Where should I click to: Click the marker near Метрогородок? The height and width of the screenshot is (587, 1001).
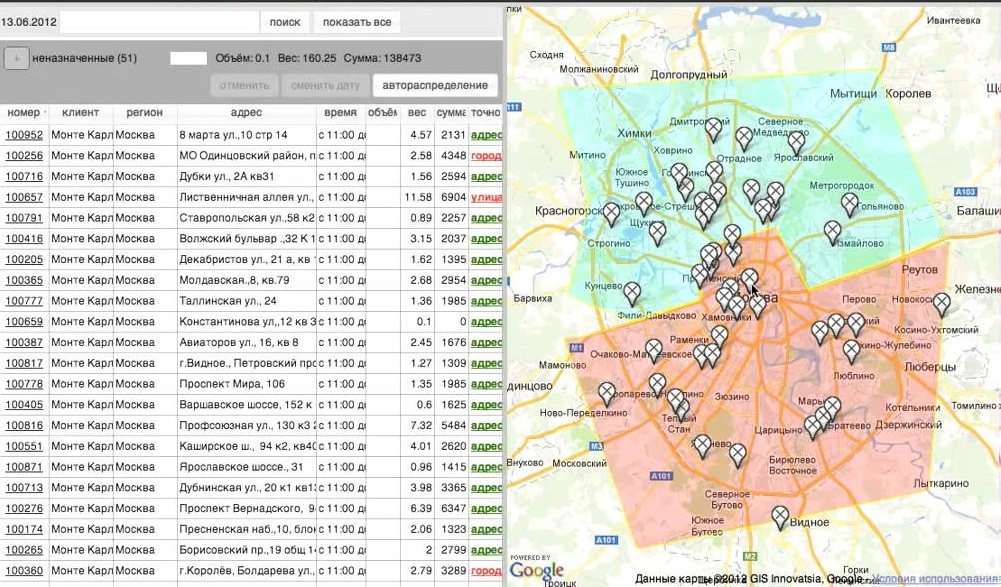coord(849,204)
